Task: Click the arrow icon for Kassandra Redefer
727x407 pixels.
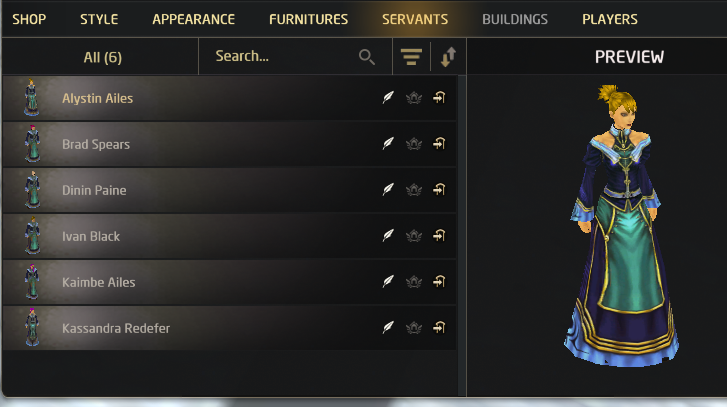Action: [439, 328]
